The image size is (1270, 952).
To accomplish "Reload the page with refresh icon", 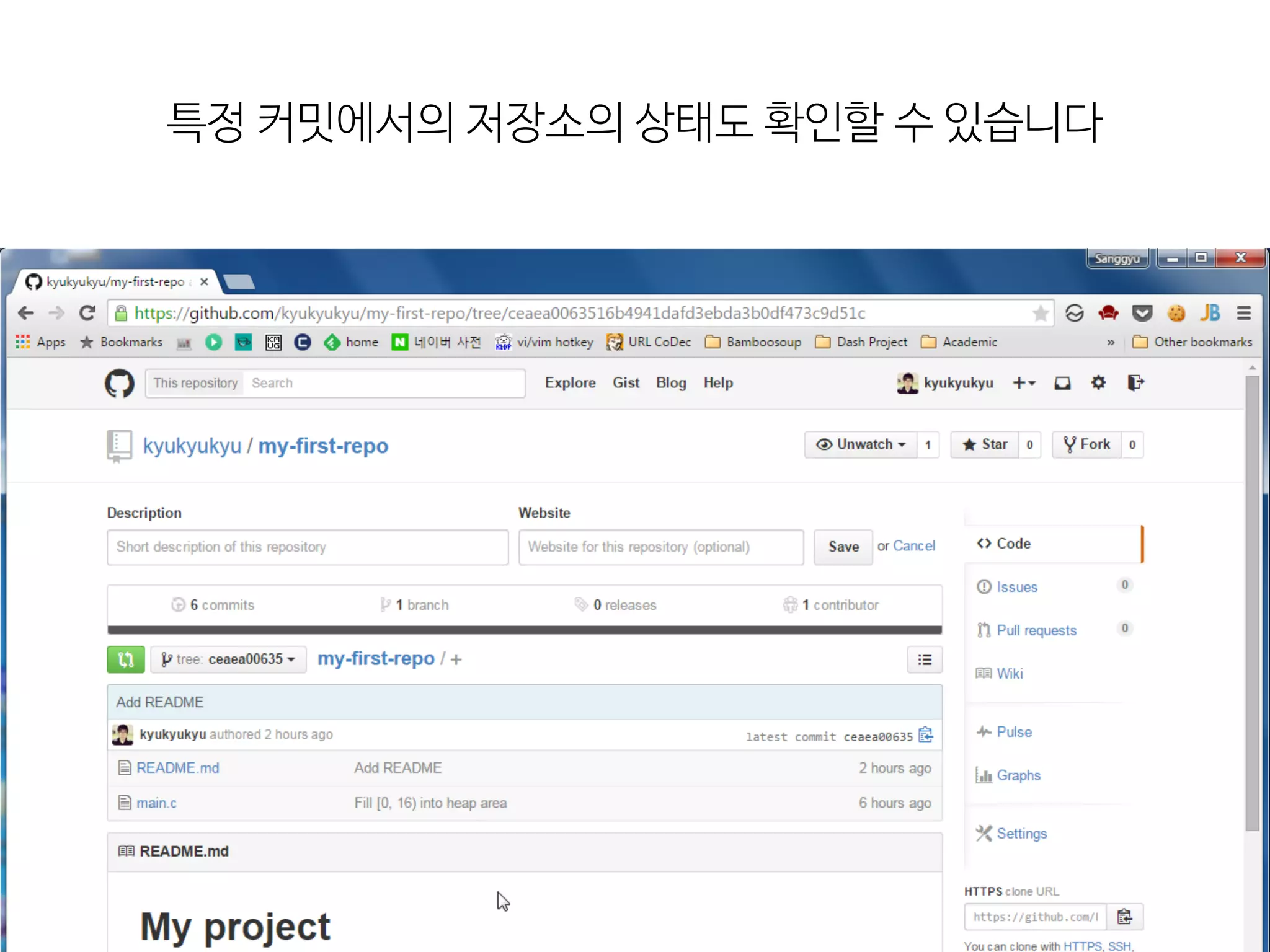I will click(87, 313).
